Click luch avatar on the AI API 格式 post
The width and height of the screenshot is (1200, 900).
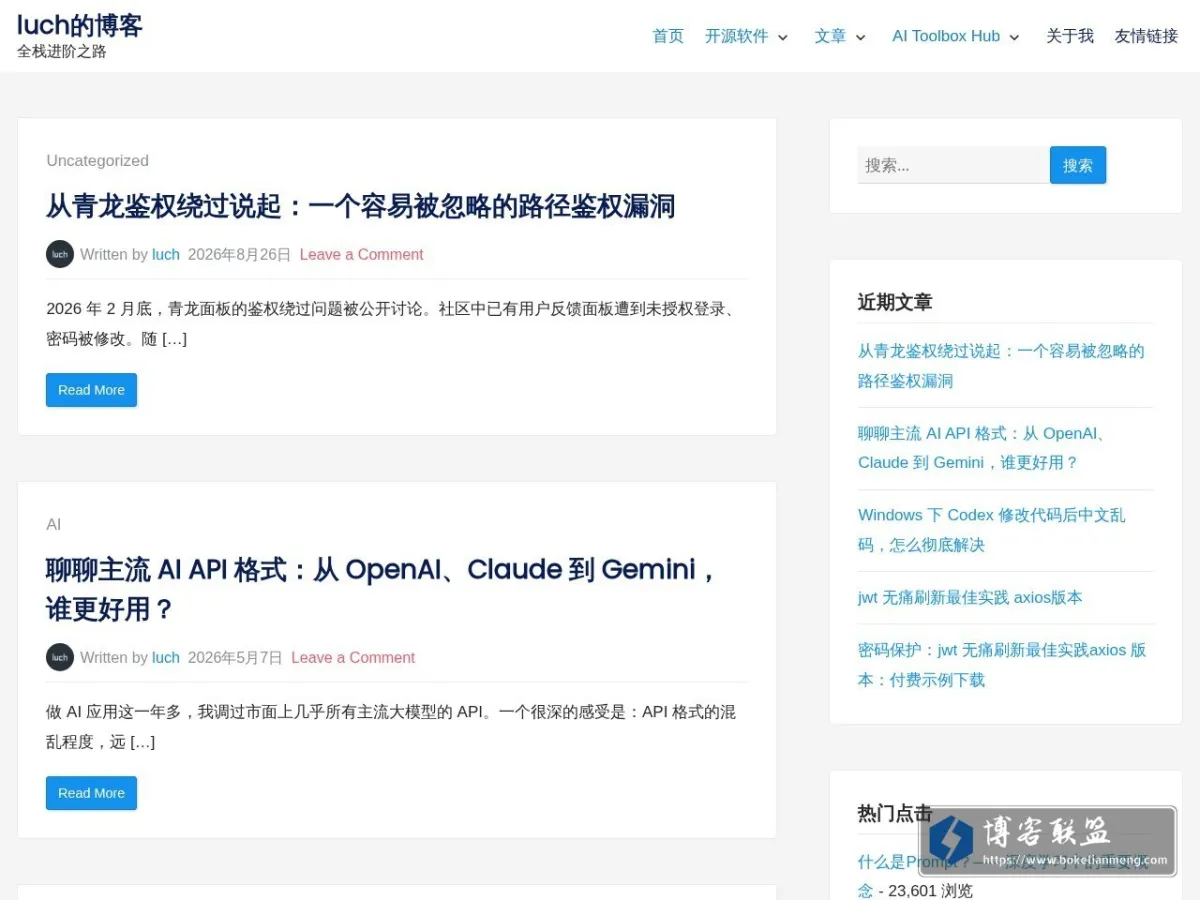pyautogui.click(x=60, y=657)
